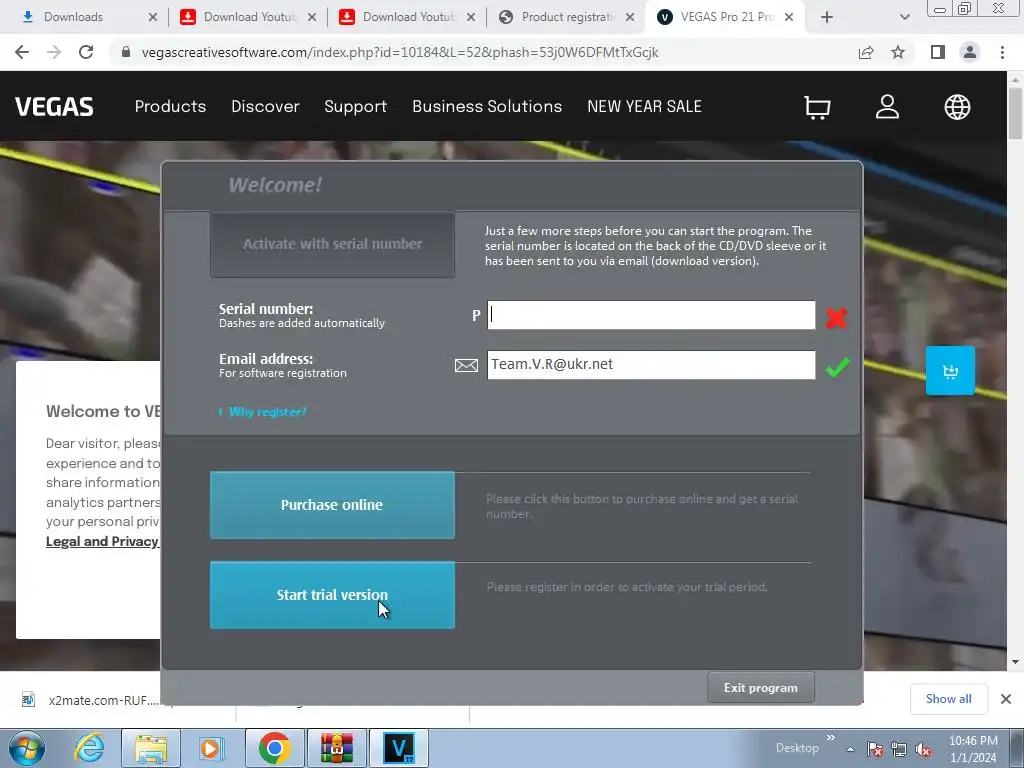Open Business Solutions menu

click(x=487, y=106)
